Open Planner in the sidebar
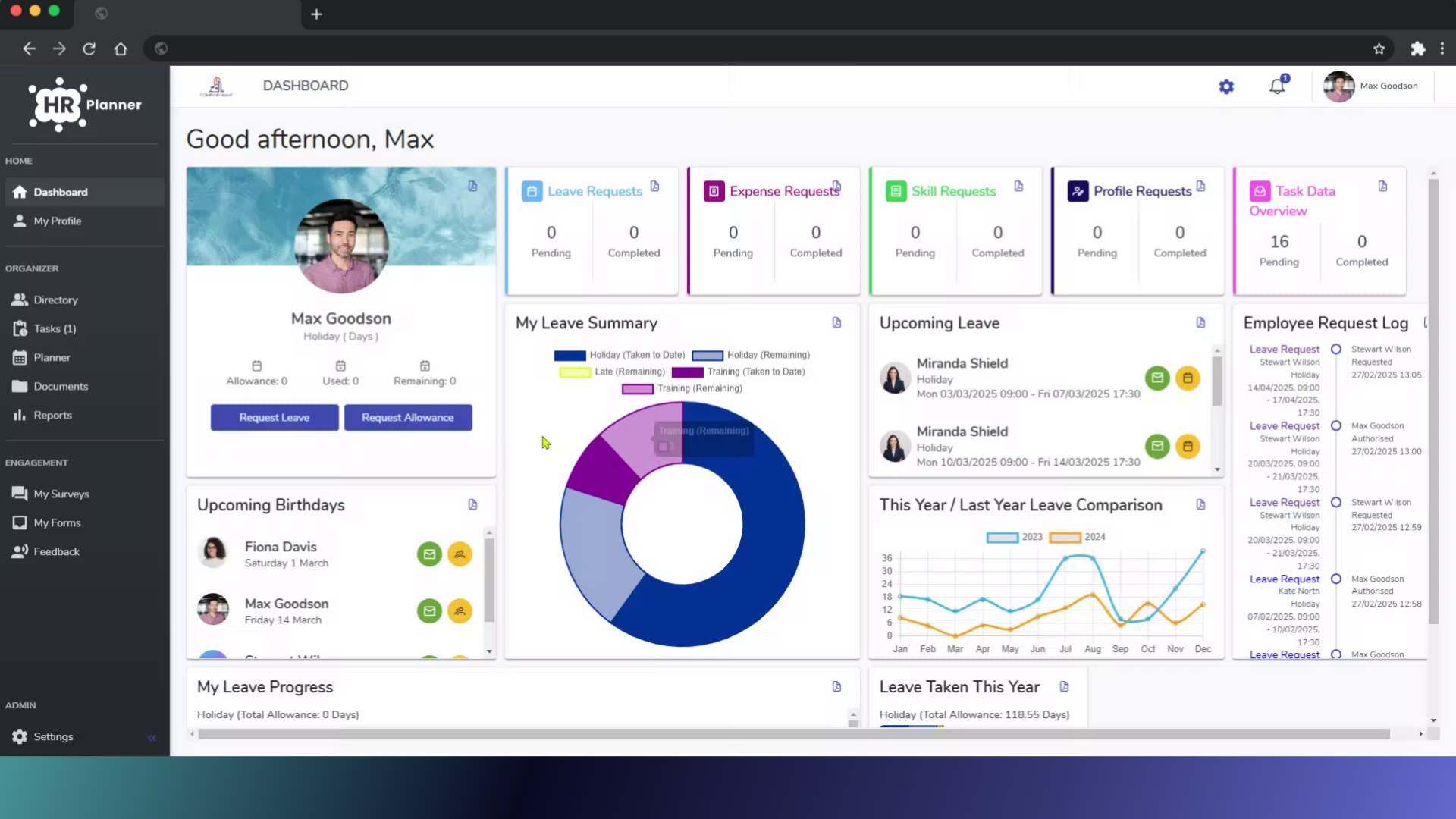The image size is (1456, 819). 84,357
